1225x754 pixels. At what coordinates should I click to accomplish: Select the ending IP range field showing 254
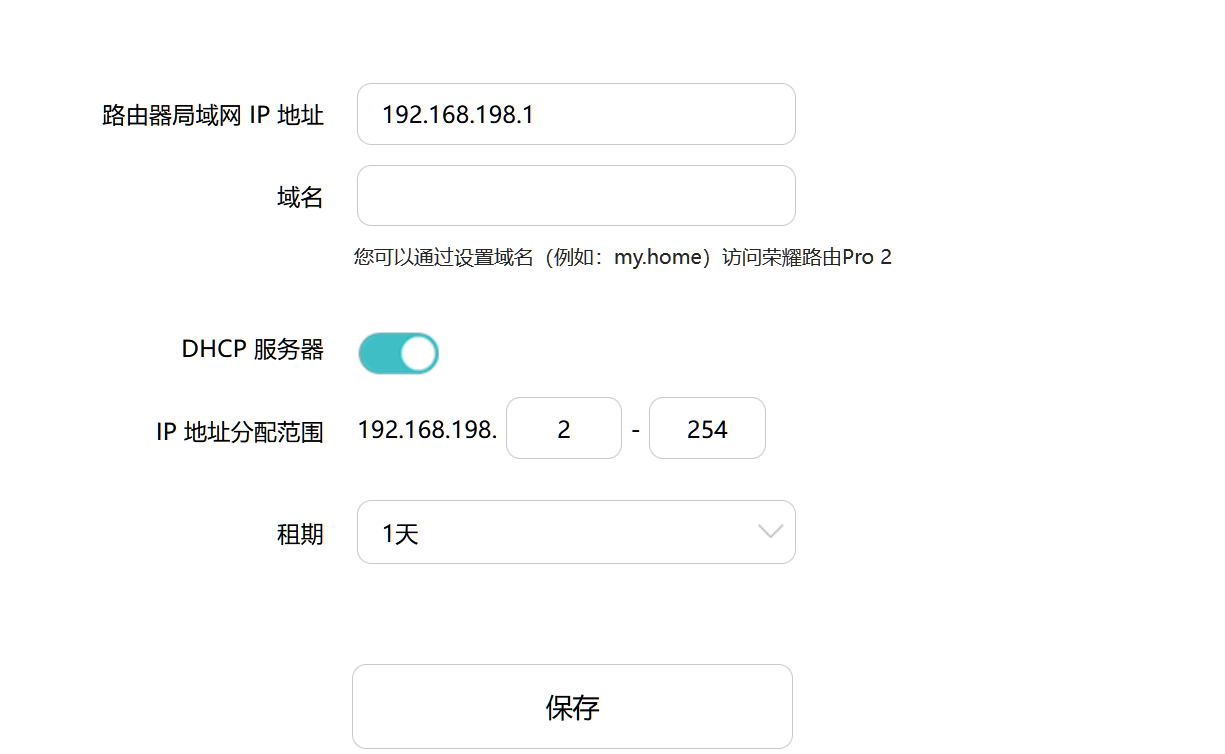pos(707,429)
